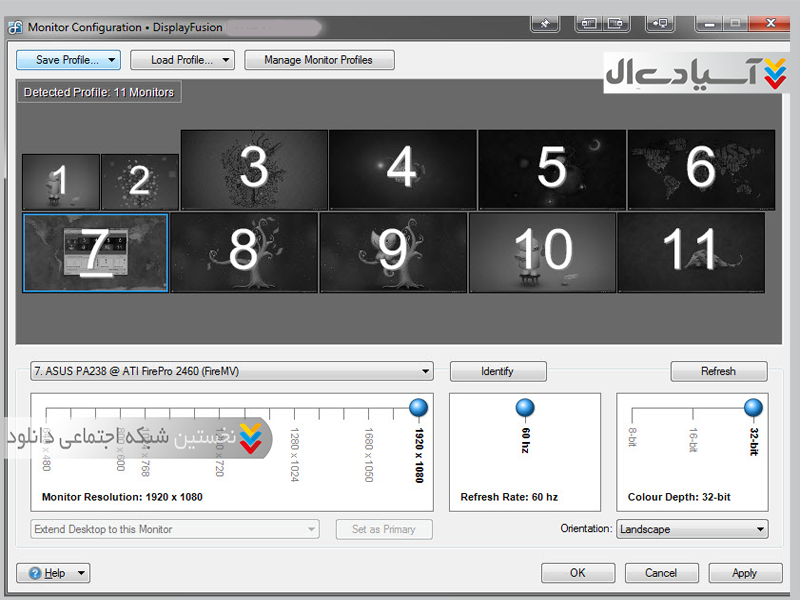
Task: Select monitor 7 in the layout preview
Action: pyautogui.click(x=95, y=252)
